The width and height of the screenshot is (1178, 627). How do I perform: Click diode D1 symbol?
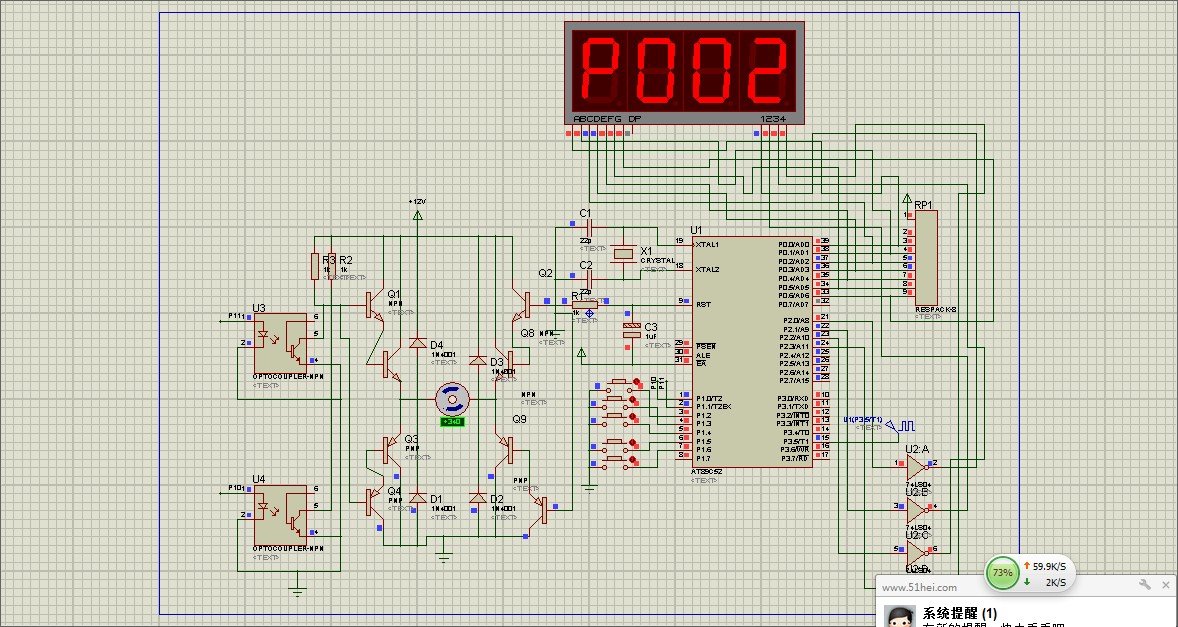click(x=418, y=498)
